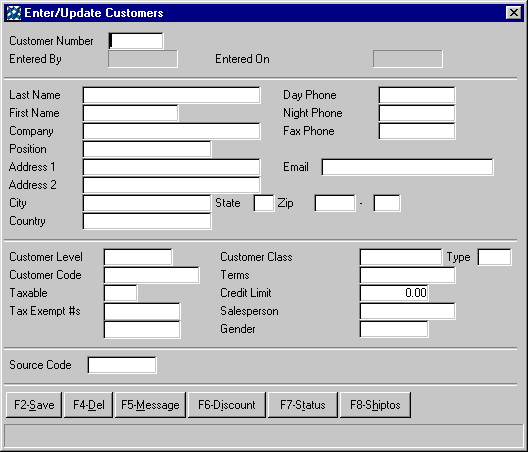Close the Enter/Update Customers window

point(514,13)
